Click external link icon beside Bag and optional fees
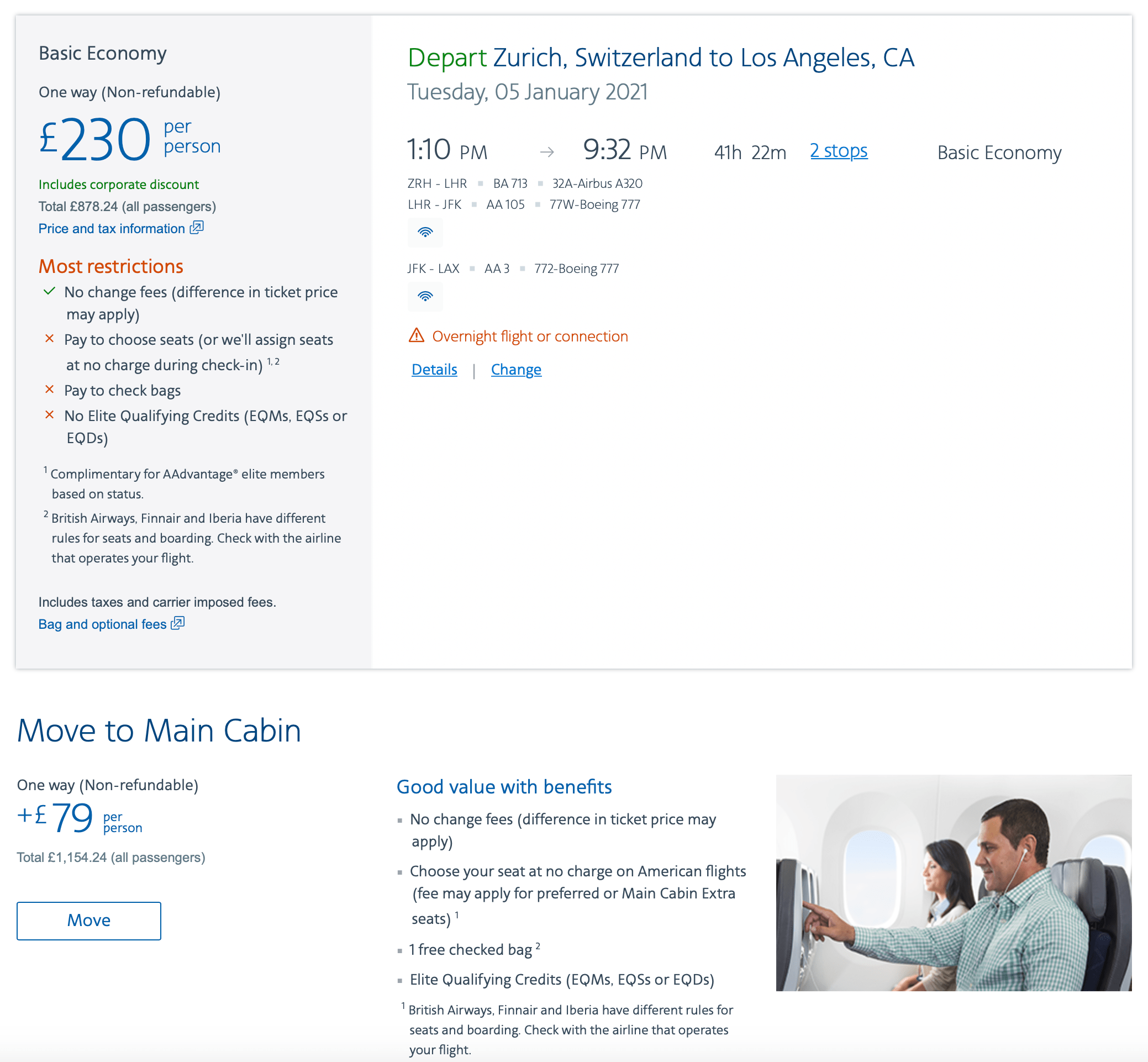The height and width of the screenshot is (1062, 1148). point(177,623)
